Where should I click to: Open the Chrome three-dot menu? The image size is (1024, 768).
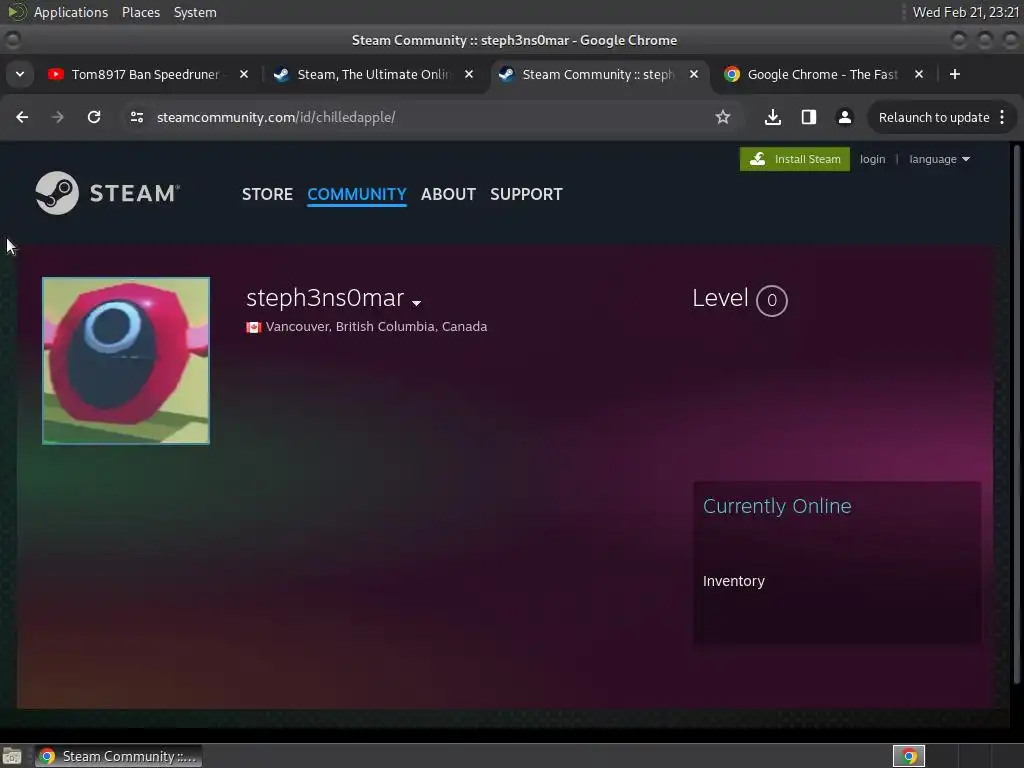pyautogui.click(x=1002, y=117)
